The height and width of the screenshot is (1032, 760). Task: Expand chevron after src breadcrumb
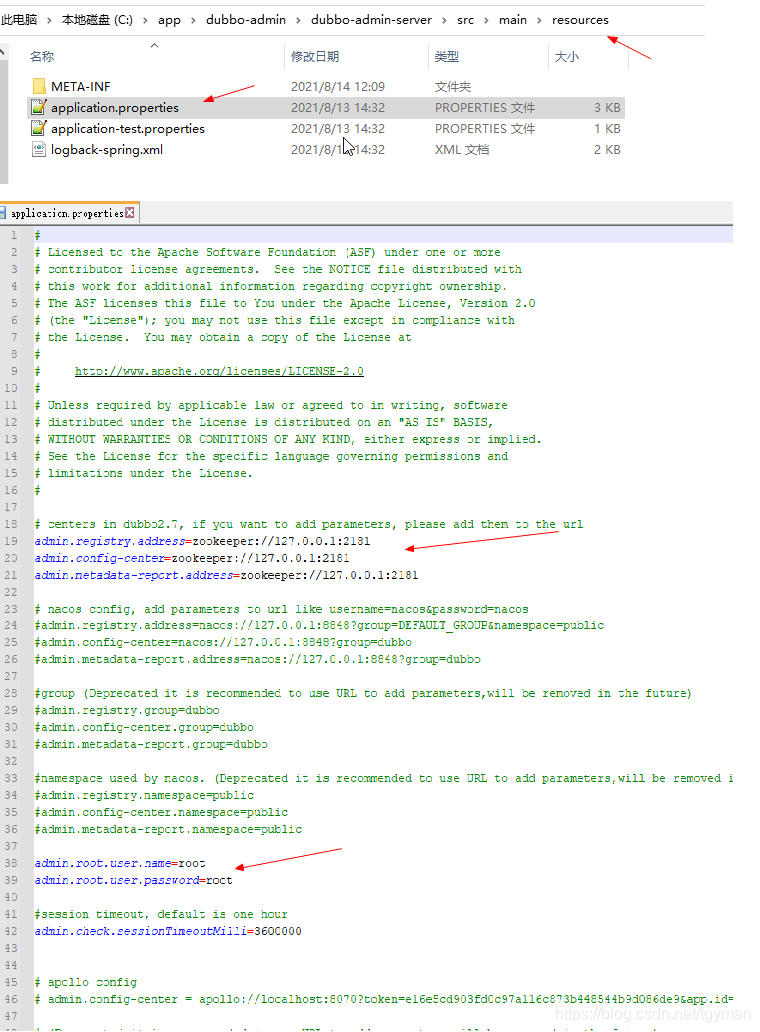pos(486,20)
